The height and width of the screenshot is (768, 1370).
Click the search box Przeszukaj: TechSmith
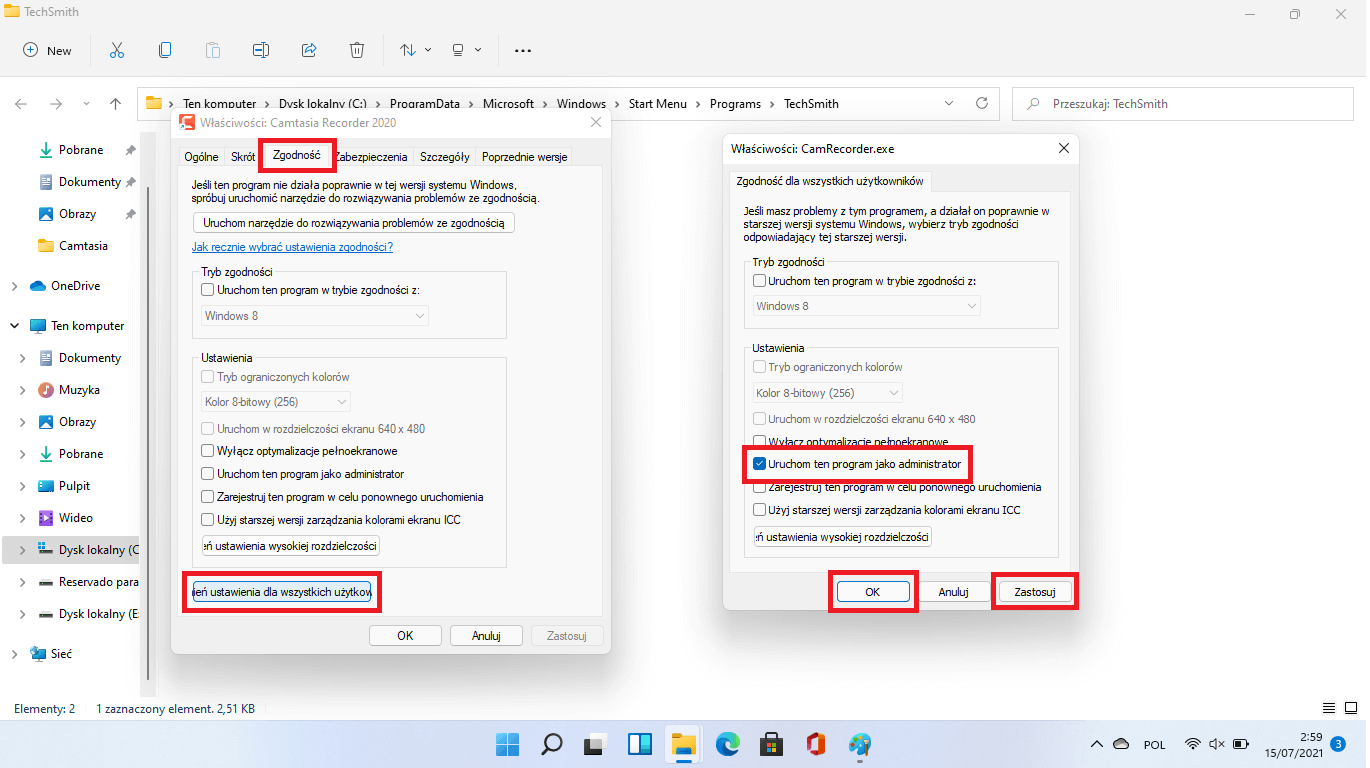[x=1183, y=103]
